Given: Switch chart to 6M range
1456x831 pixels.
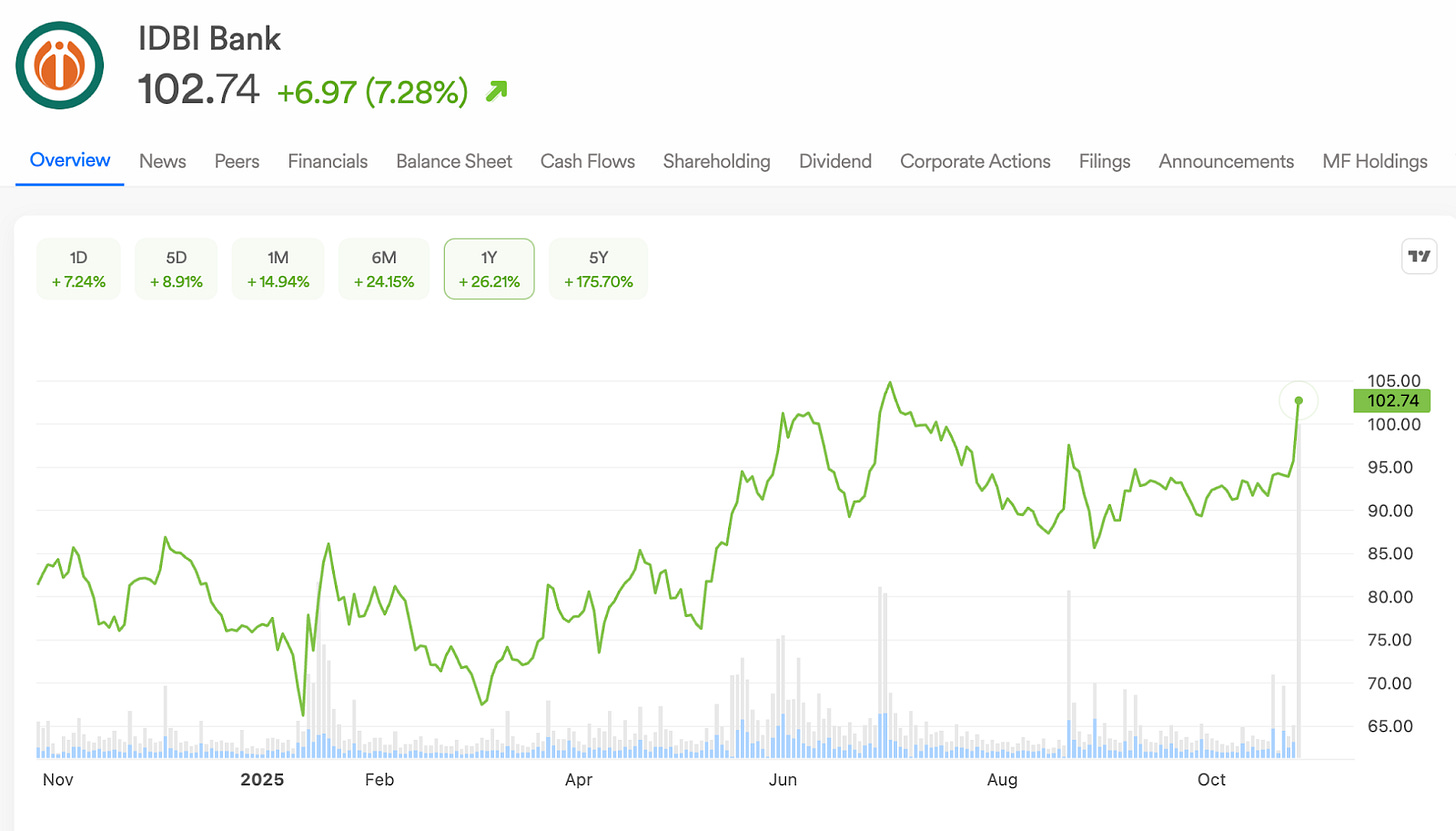Looking at the screenshot, I should [x=384, y=269].
